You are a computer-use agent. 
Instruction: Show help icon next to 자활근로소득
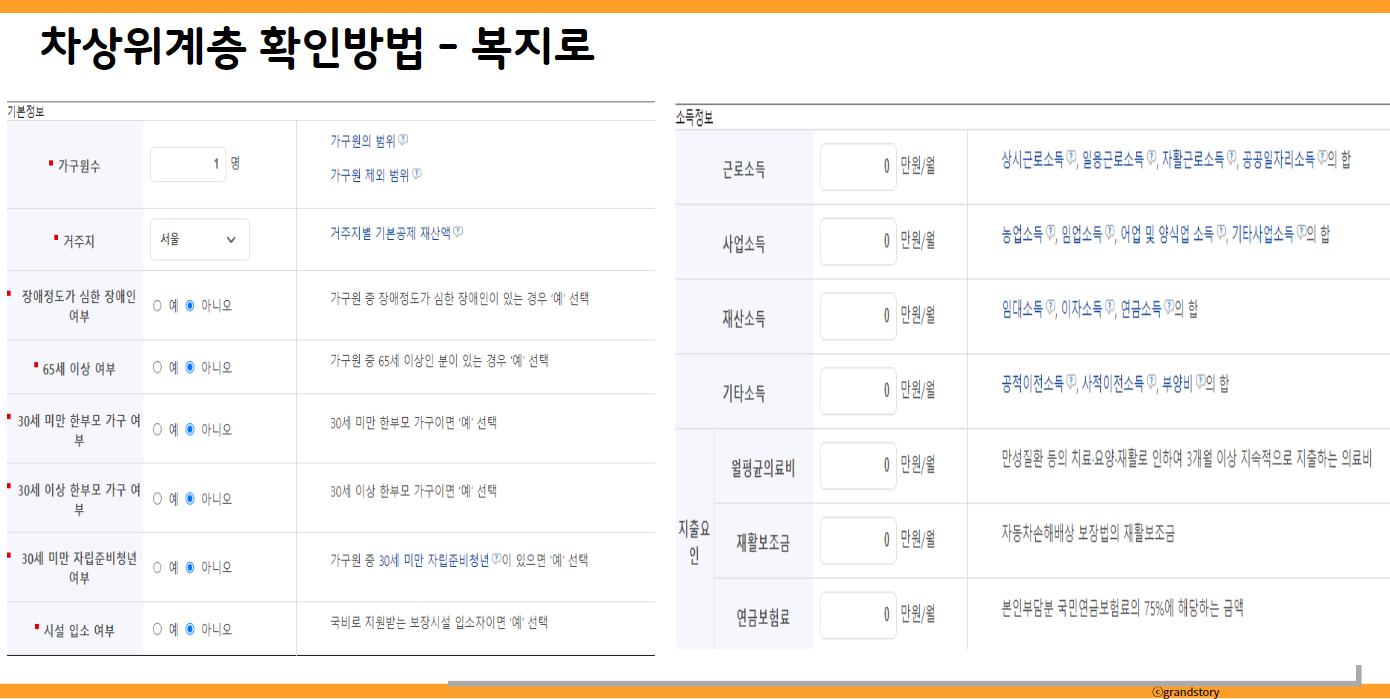pyautogui.click(x=1230, y=158)
